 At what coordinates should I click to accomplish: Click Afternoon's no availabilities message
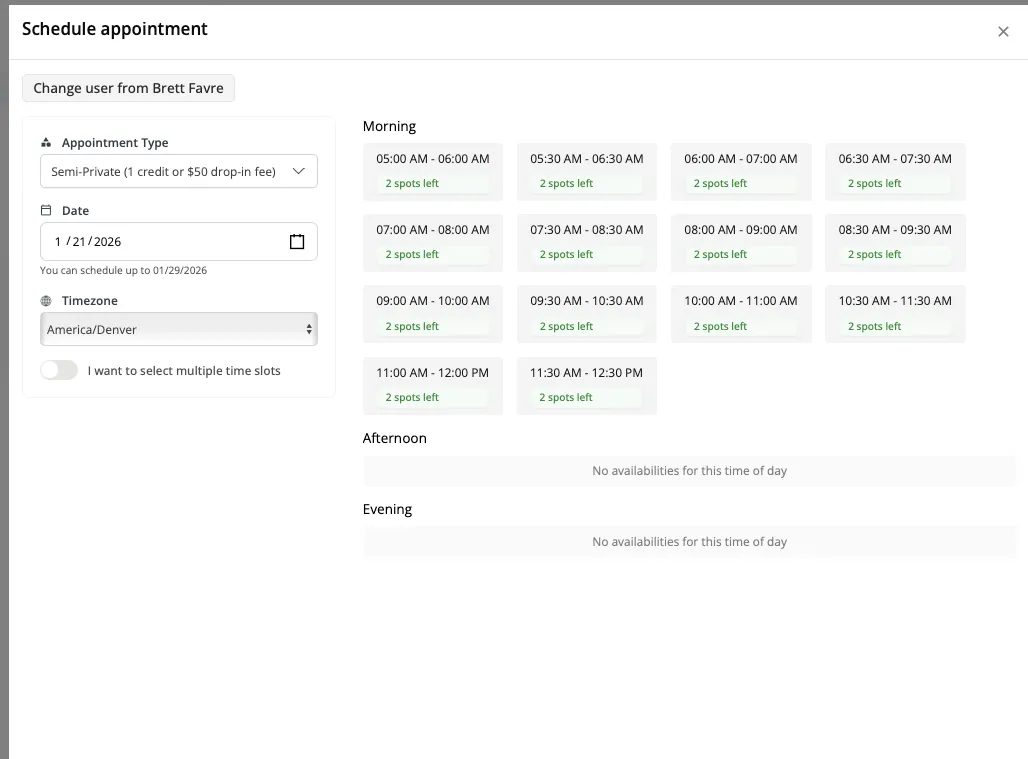pyautogui.click(x=689, y=471)
